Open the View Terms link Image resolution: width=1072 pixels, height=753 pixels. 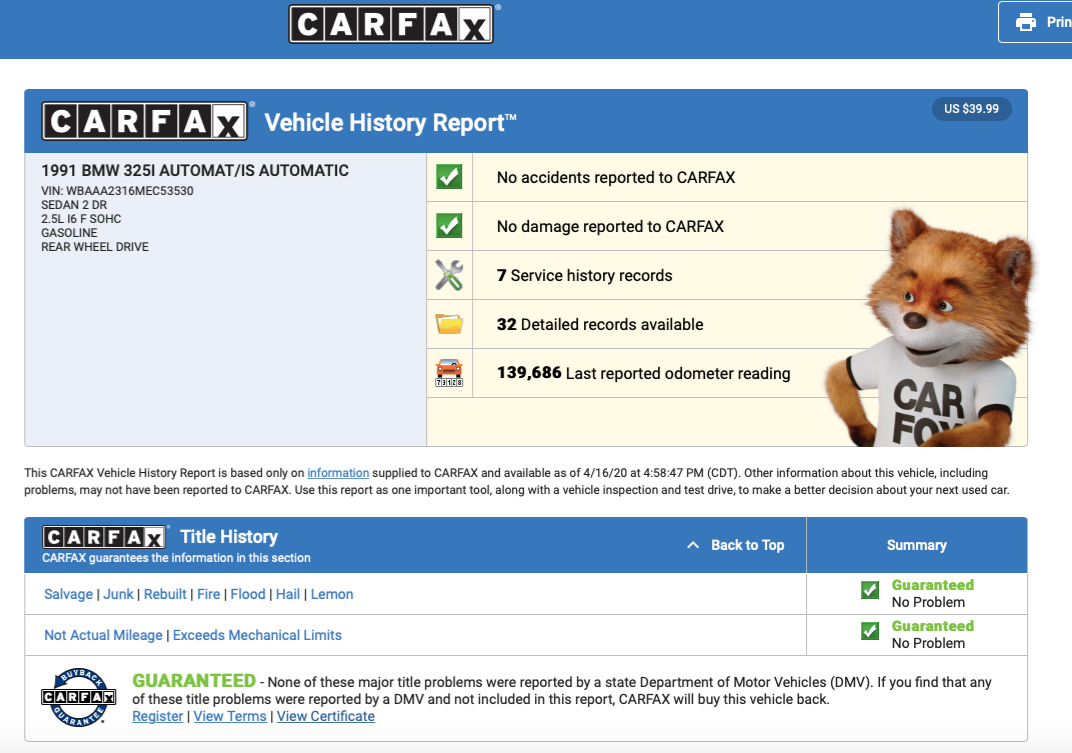coord(230,716)
